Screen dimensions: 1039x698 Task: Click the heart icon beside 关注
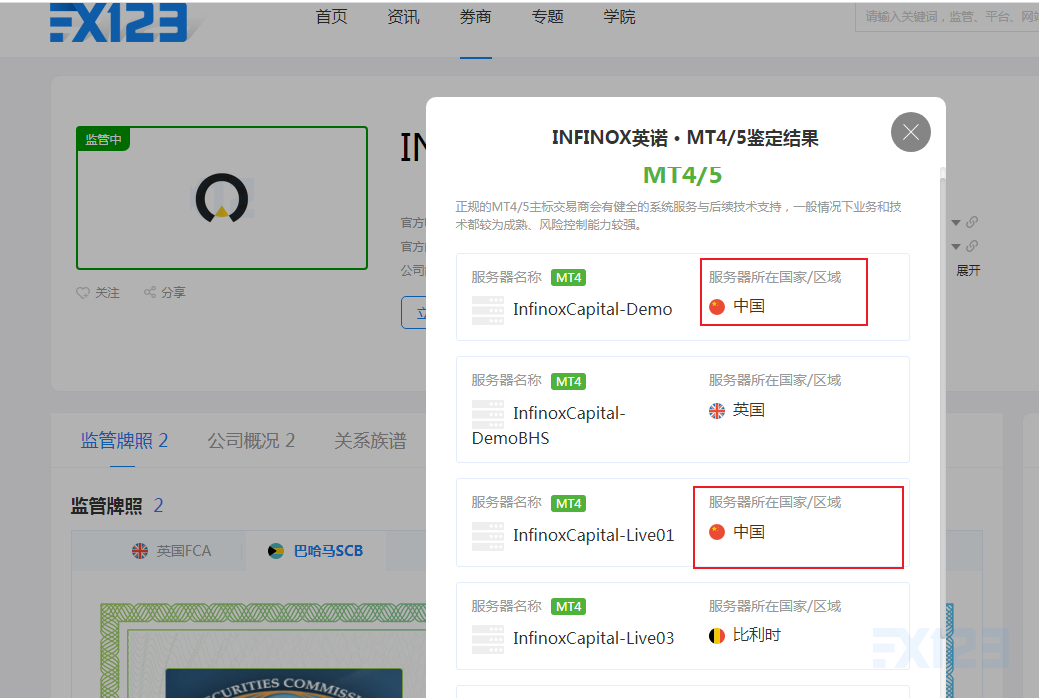coord(83,293)
